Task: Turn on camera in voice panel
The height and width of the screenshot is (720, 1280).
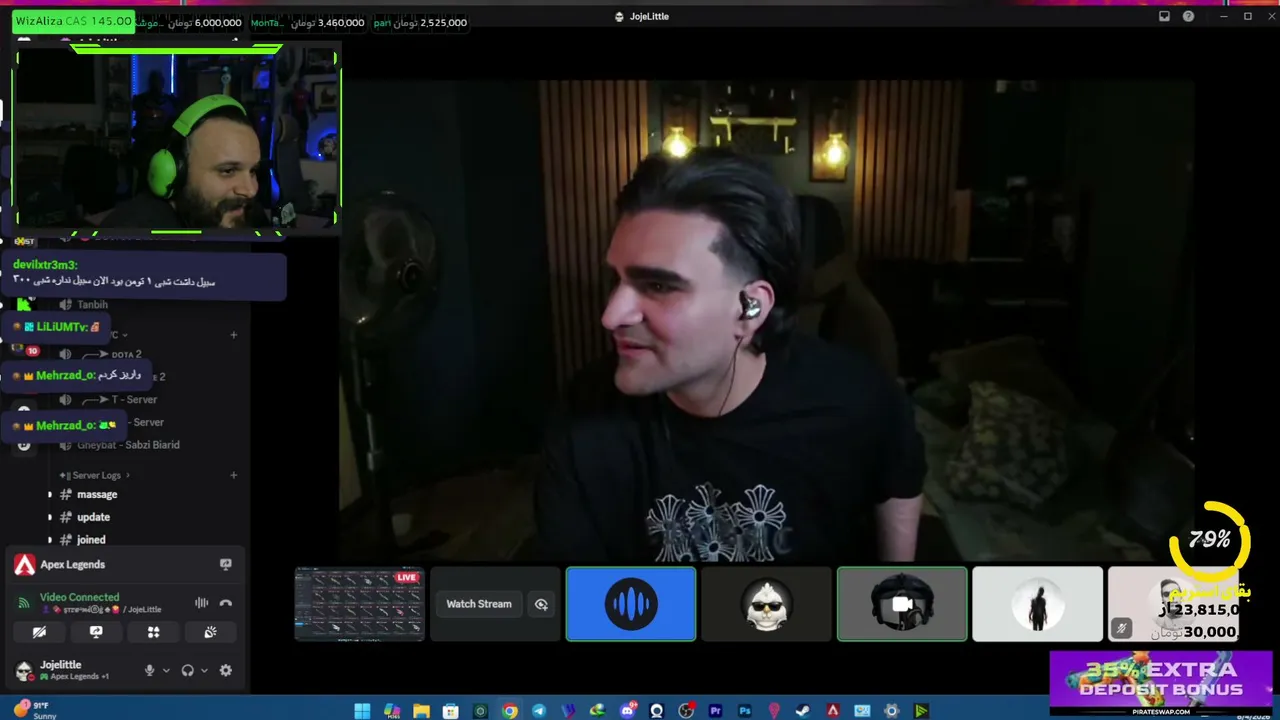Action: point(39,632)
